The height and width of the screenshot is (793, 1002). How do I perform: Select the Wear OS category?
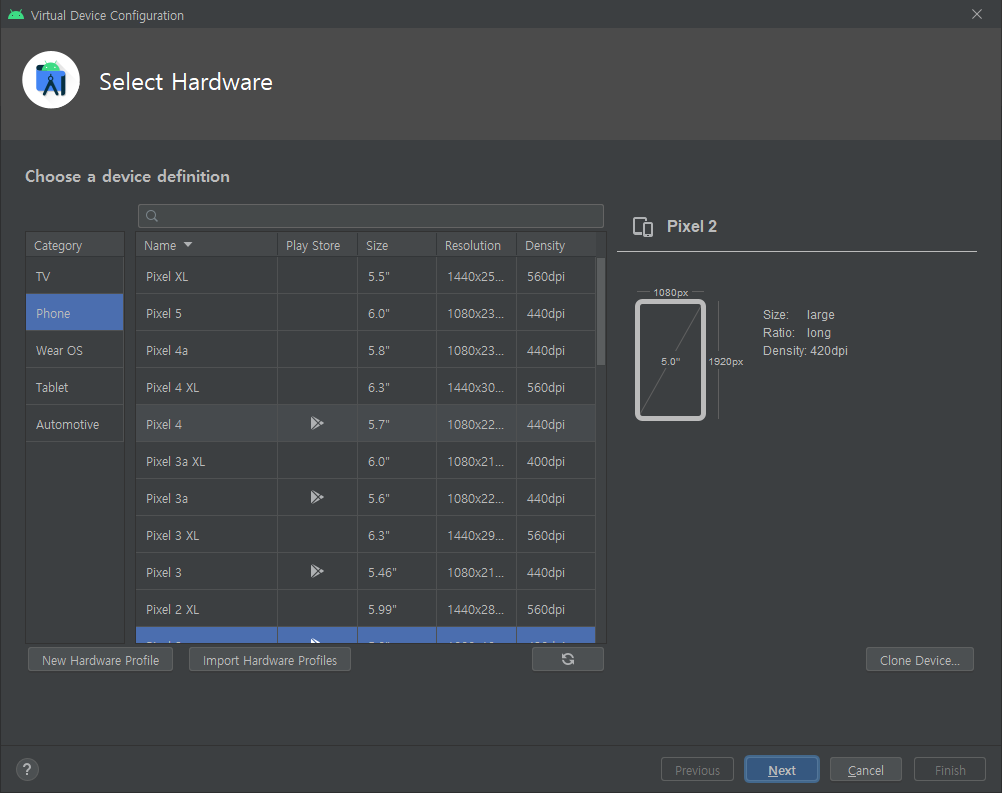[75, 350]
